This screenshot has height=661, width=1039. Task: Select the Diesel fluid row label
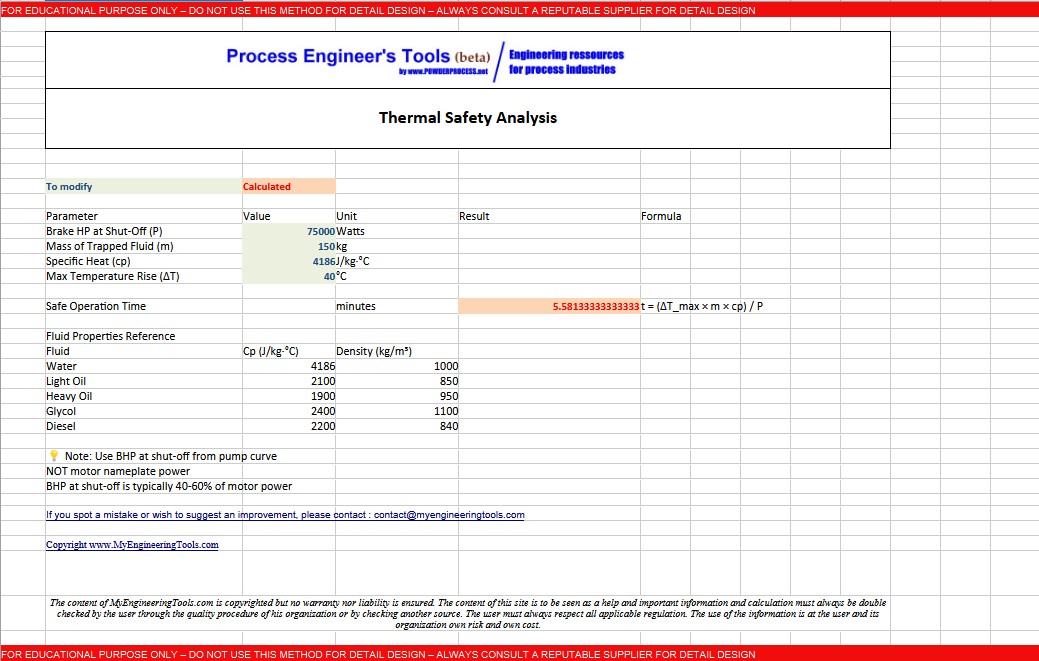pos(61,426)
